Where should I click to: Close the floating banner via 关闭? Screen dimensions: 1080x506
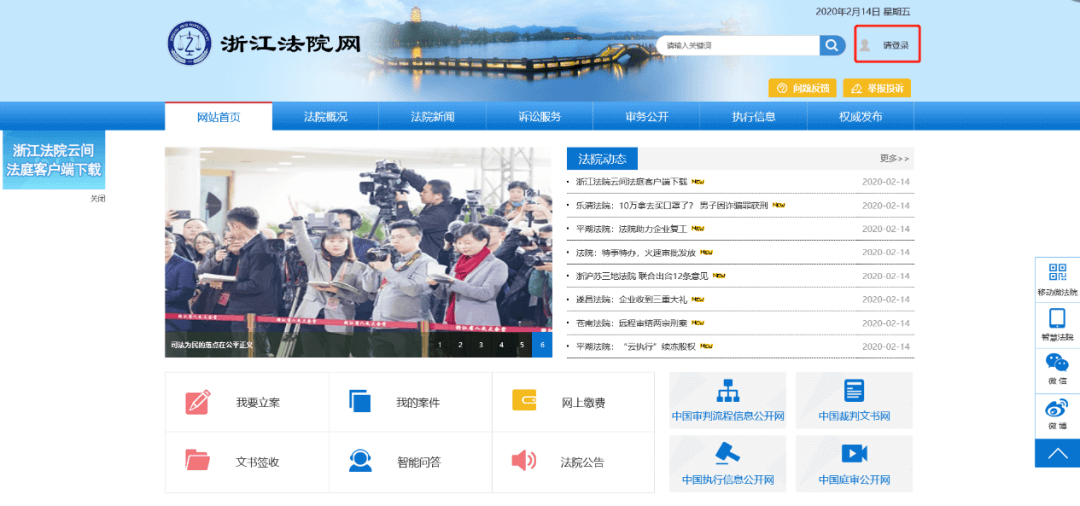pos(98,198)
